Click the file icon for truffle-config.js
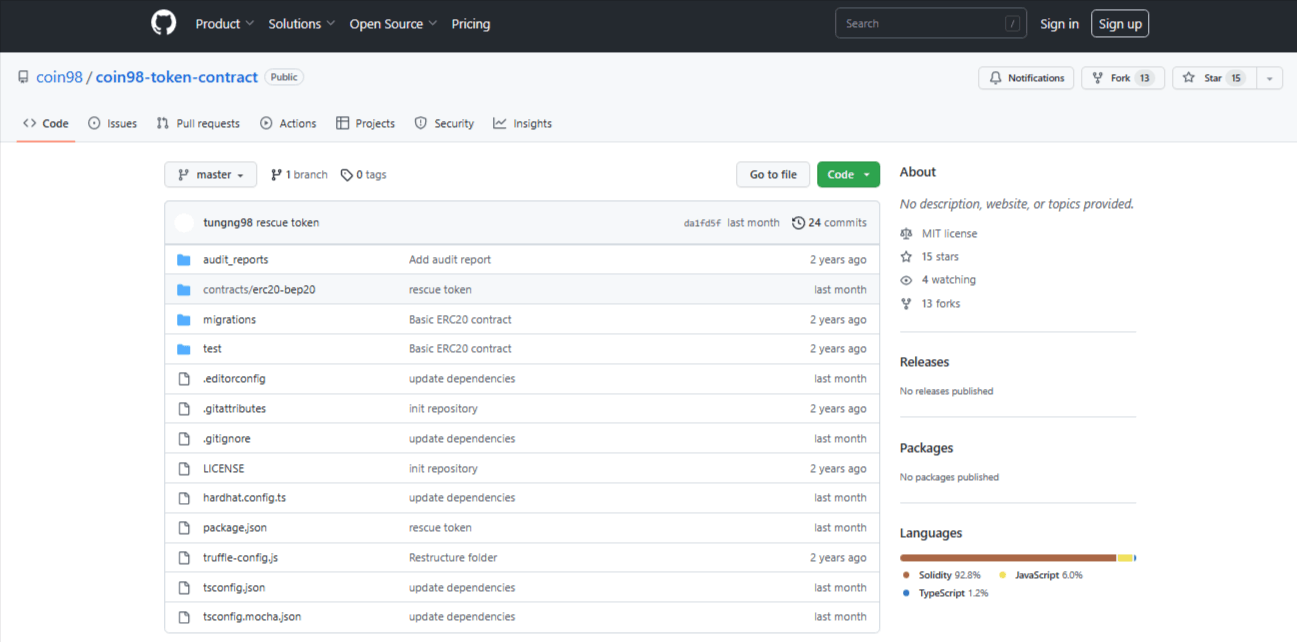Screen dimensions: 1297x642 184,558
